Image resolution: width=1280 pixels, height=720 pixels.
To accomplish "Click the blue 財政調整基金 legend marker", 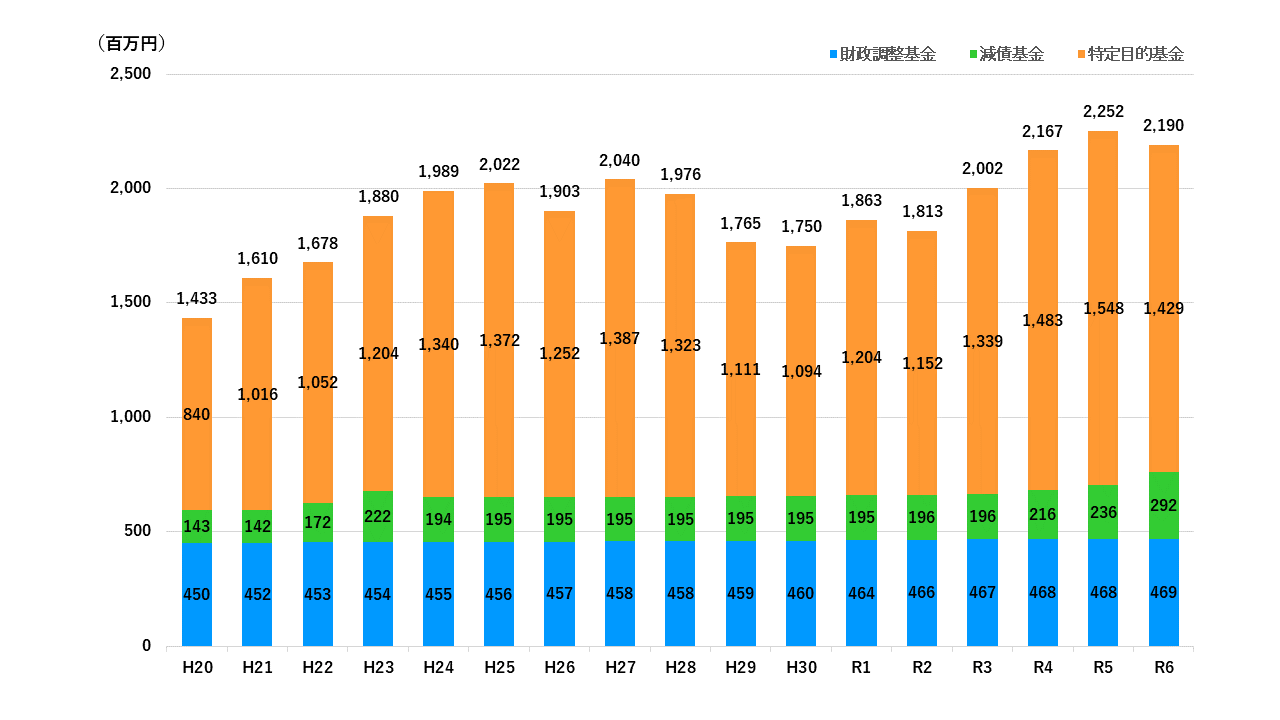I will pyautogui.click(x=833, y=55).
